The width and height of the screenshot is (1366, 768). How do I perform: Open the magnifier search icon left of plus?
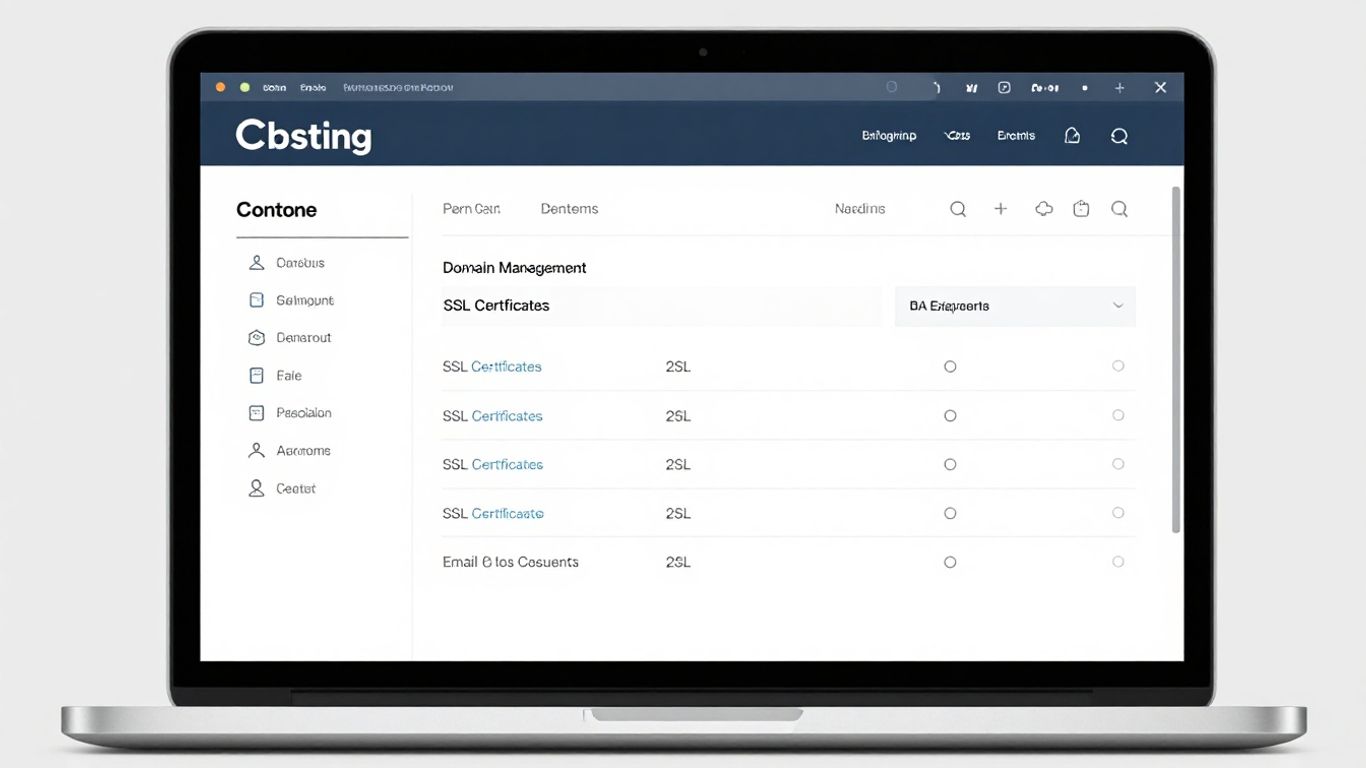point(958,208)
